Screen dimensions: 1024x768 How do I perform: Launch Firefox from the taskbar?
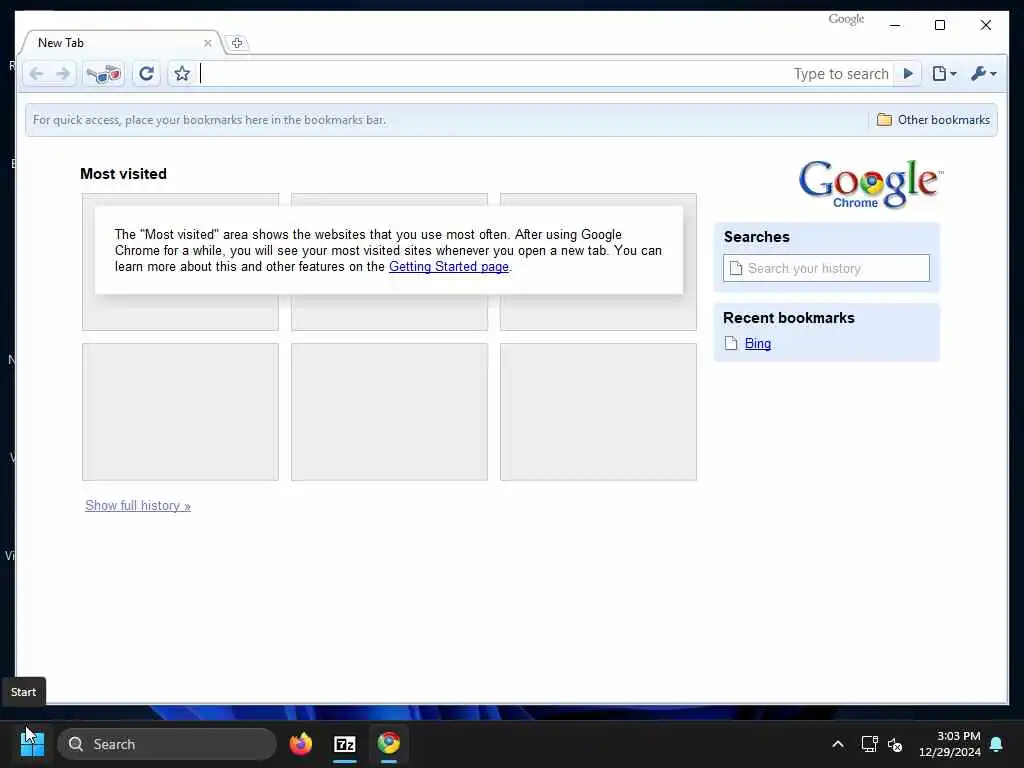[300, 744]
